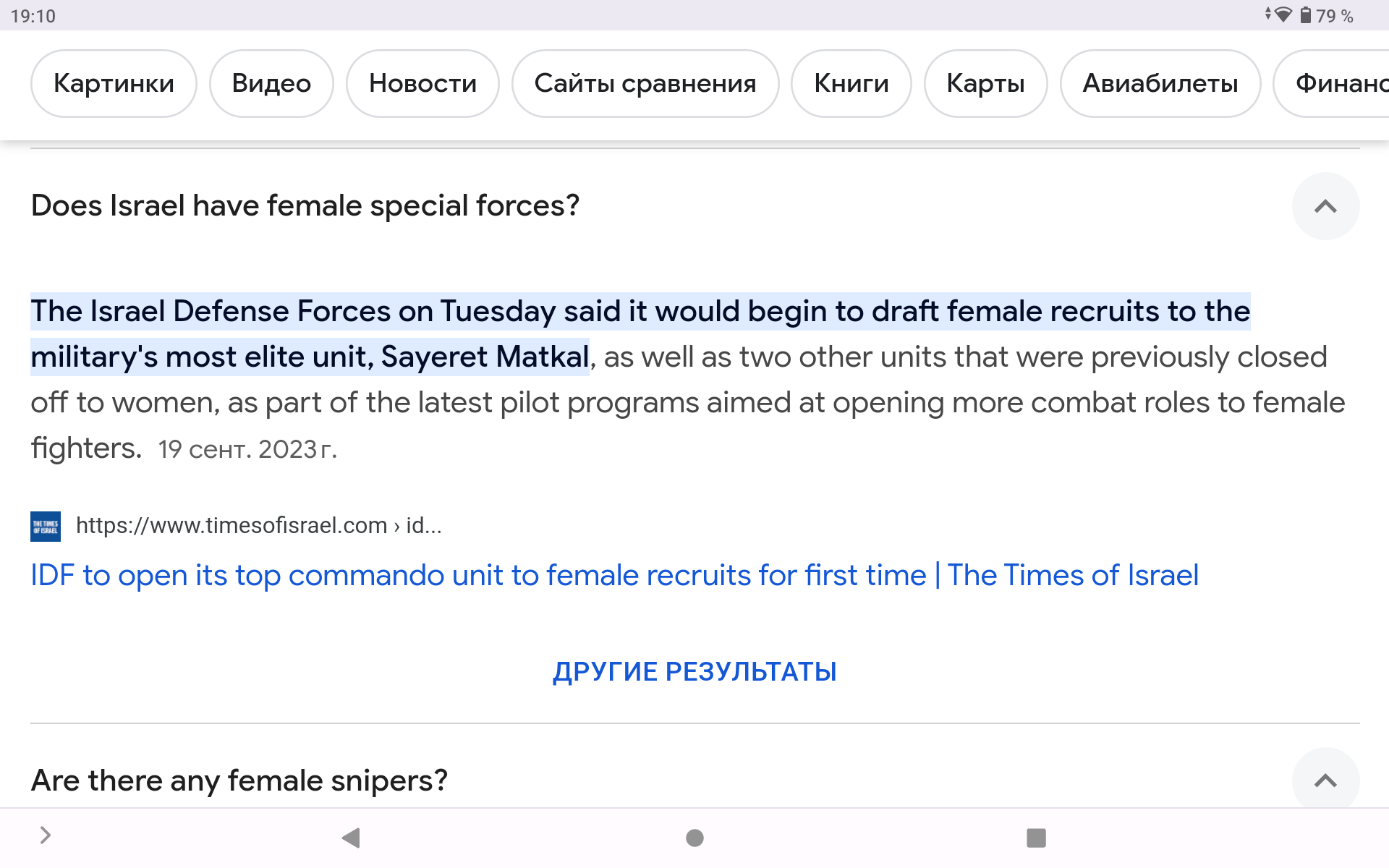The image size is (1389, 868).
Task: Tap the Android home circle button
Action: pos(694,838)
